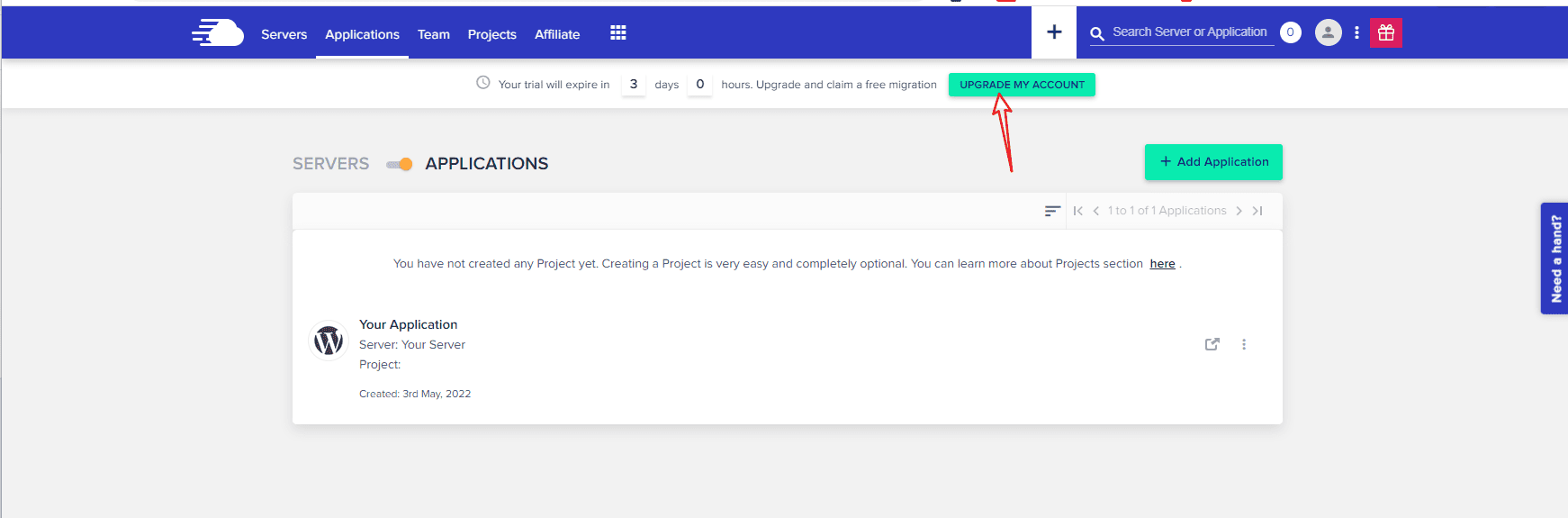Click the Search Server or Application field
This screenshot has width=1568, height=518.
(x=1188, y=32)
